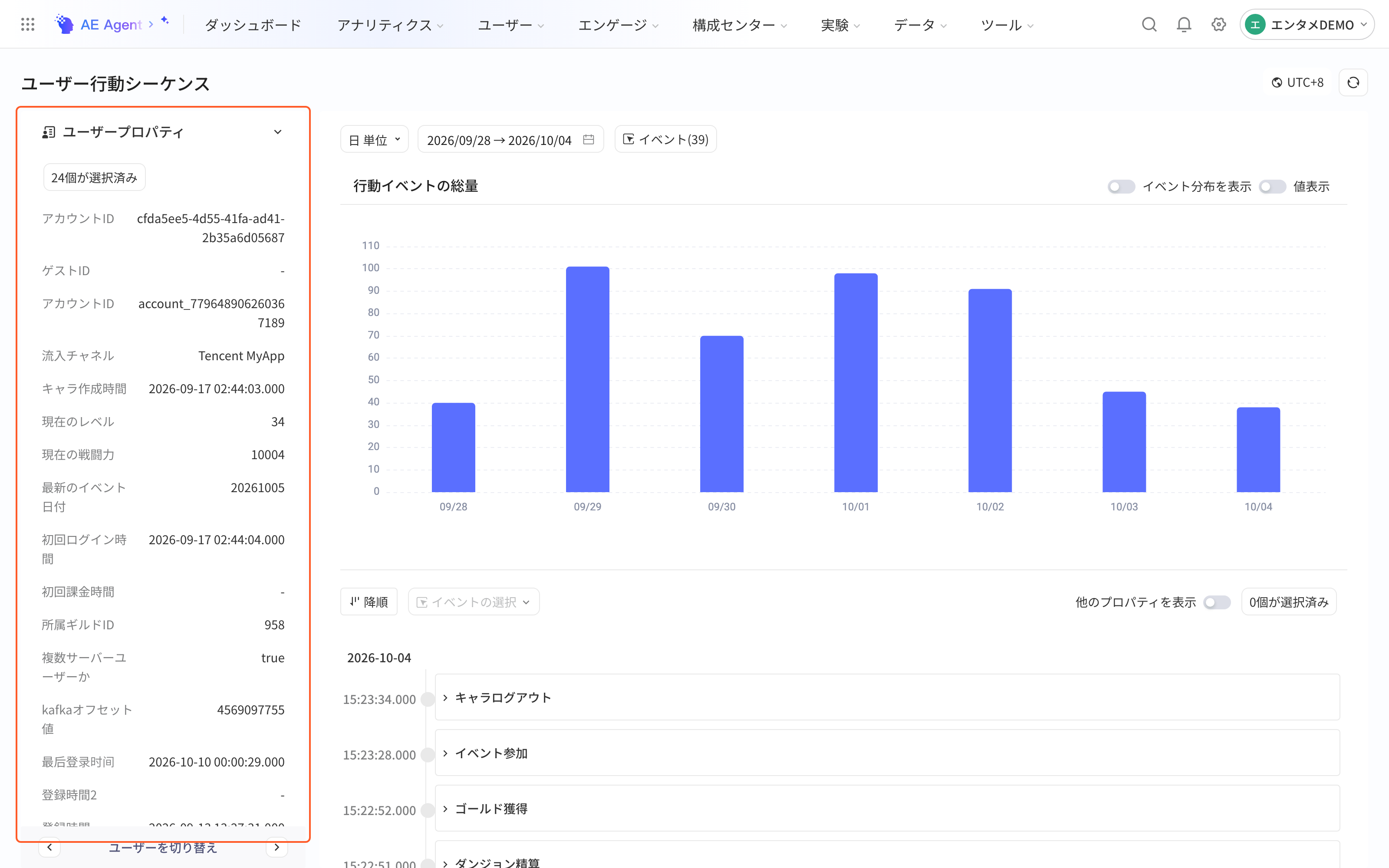Open the settings gear icon

pyautogui.click(x=1218, y=25)
